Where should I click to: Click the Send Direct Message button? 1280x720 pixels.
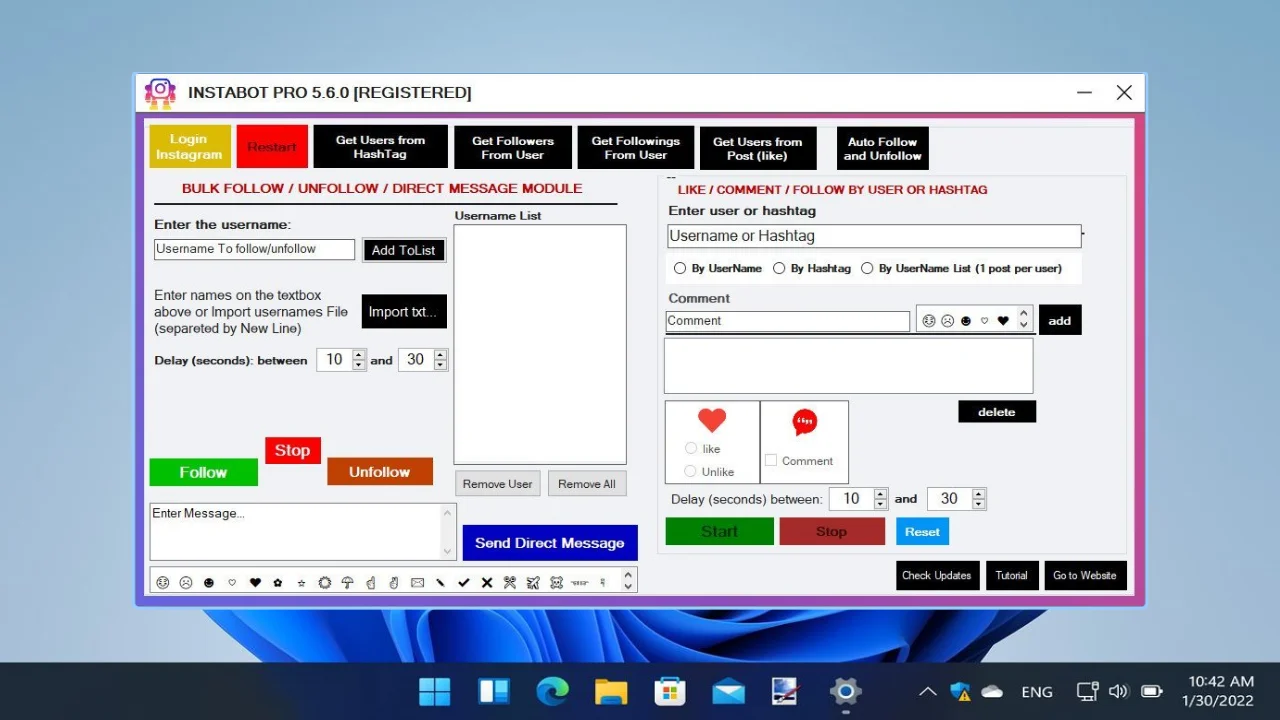(x=550, y=543)
